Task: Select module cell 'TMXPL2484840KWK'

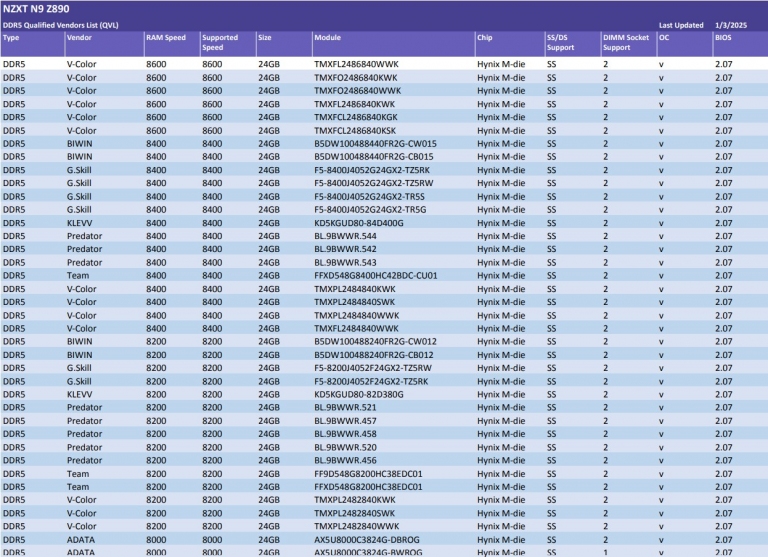Action: pos(355,289)
